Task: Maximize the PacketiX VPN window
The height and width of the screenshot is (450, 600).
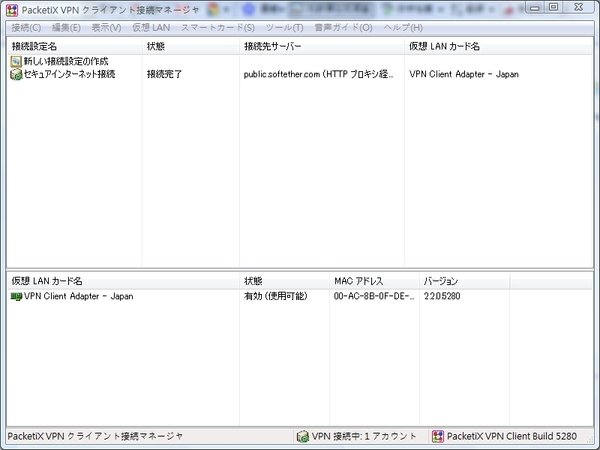Action: pyautogui.click(x=553, y=7)
